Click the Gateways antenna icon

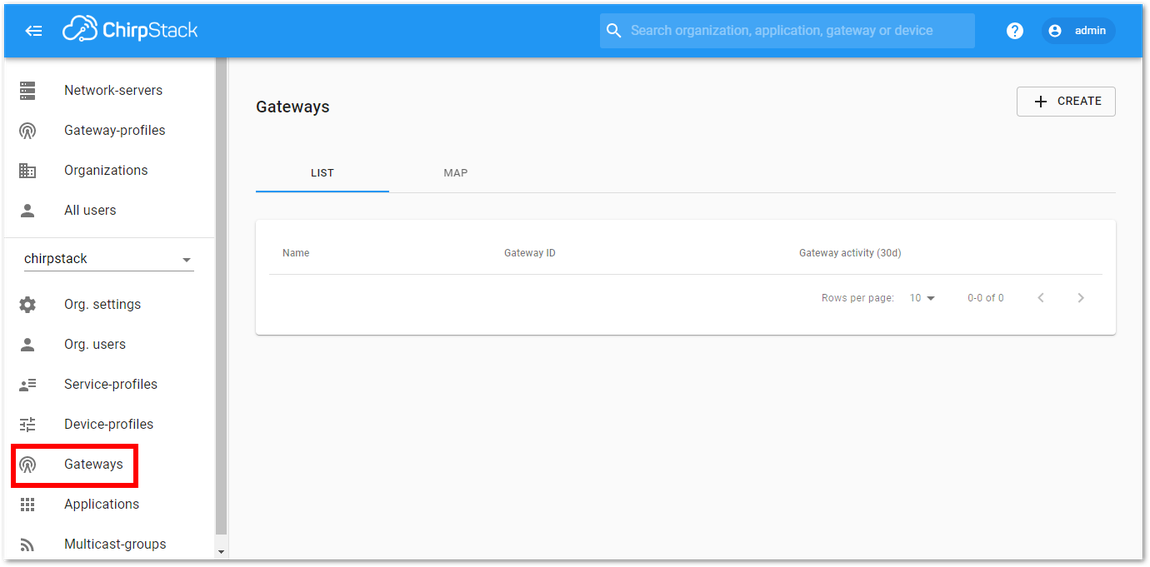click(x=27, y=464)
